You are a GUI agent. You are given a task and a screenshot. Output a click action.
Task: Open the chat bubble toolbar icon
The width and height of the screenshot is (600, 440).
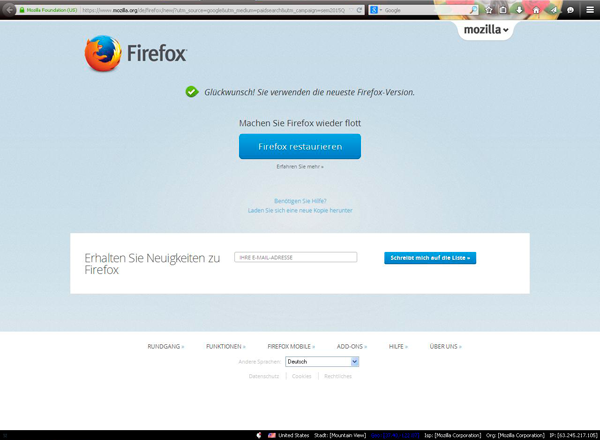pyautogui.click(x=570, y=10)
